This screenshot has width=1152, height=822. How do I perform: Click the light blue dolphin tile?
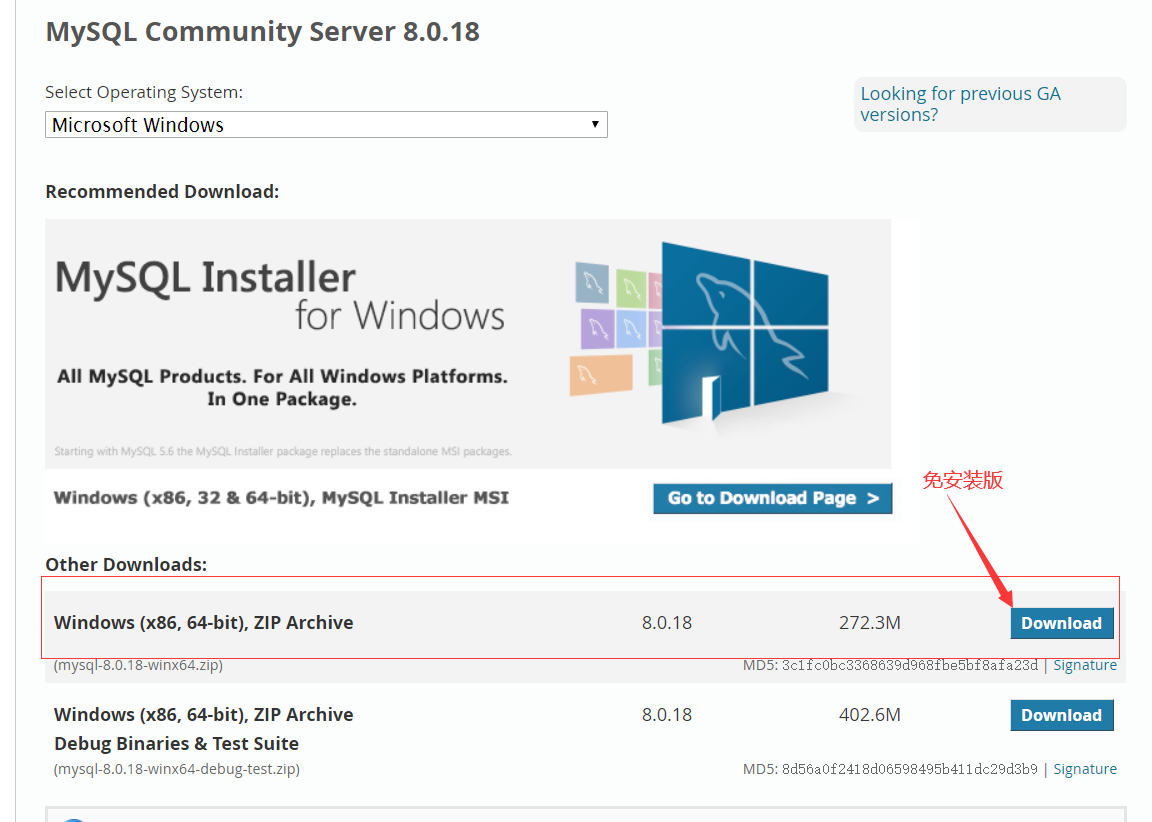coord(631,327)
